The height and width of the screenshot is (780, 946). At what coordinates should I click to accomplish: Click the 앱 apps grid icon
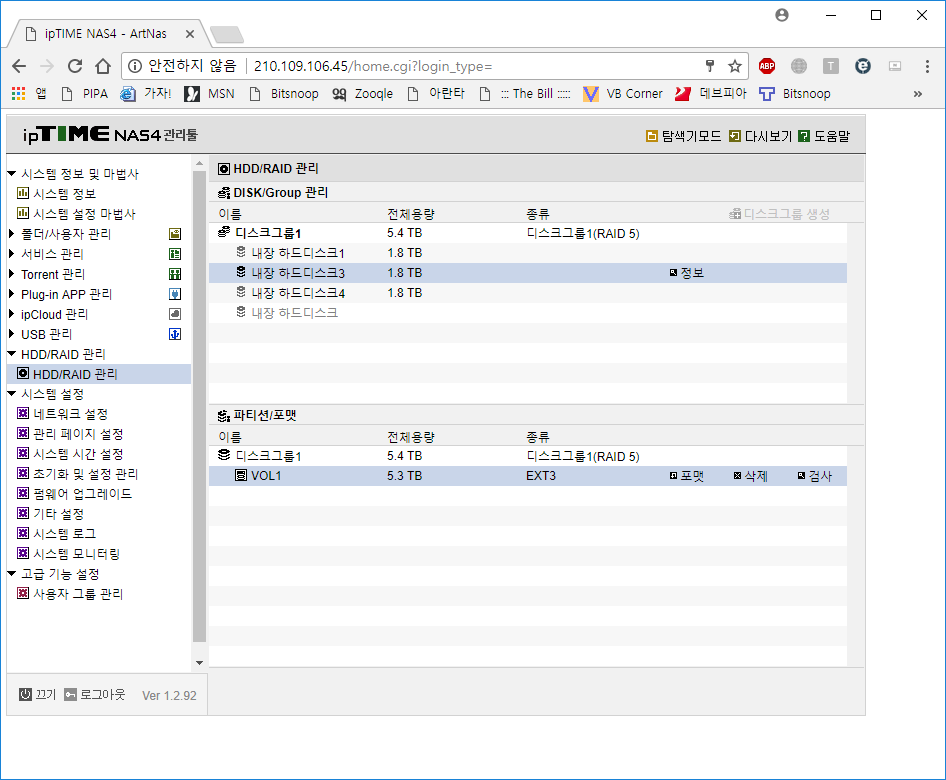click(x=19, y=94)
